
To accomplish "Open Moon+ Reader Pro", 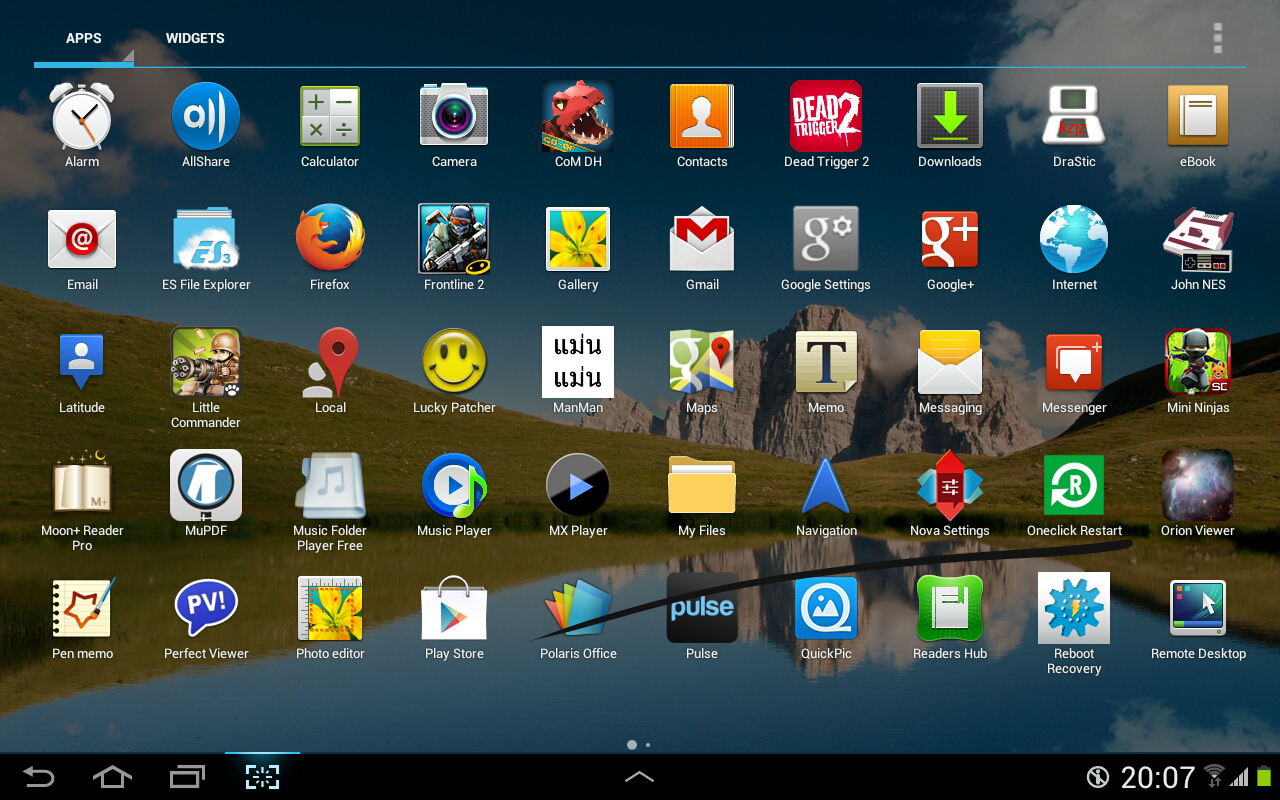I will pyautogui.click(x=82, y=485).
